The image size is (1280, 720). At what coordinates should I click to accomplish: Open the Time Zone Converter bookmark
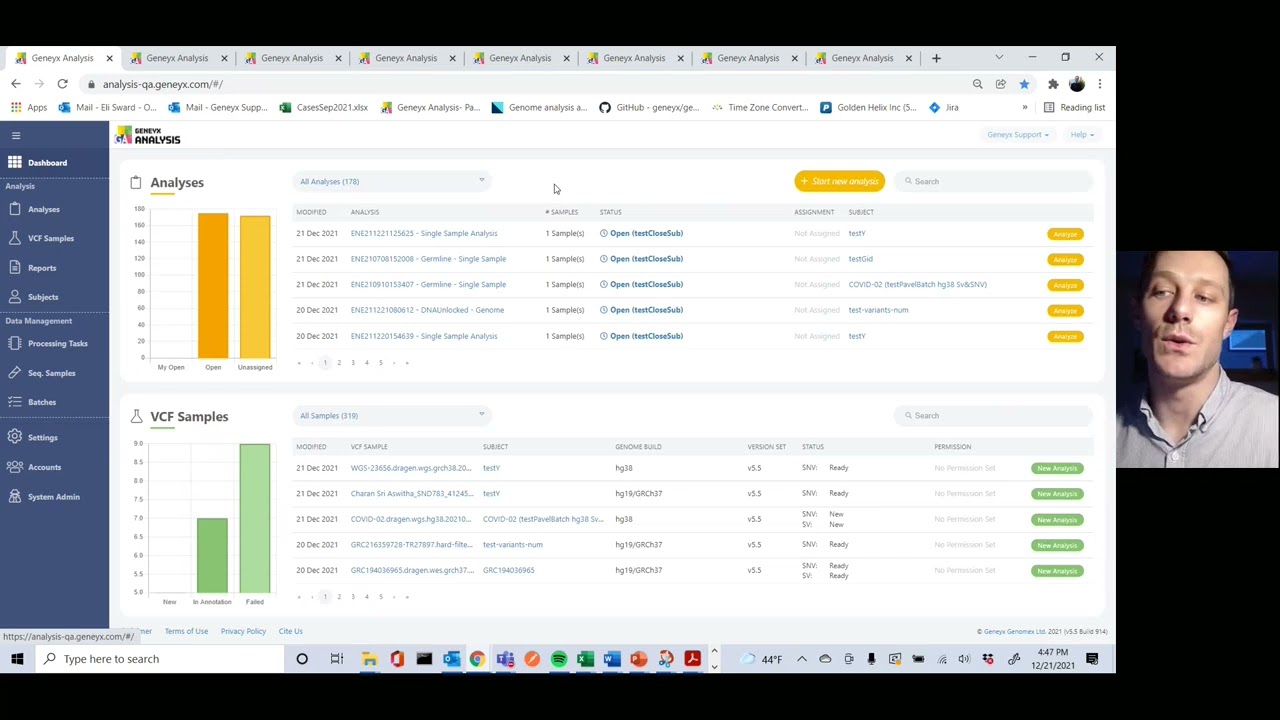pyautogui.click(x=759, y=108)
